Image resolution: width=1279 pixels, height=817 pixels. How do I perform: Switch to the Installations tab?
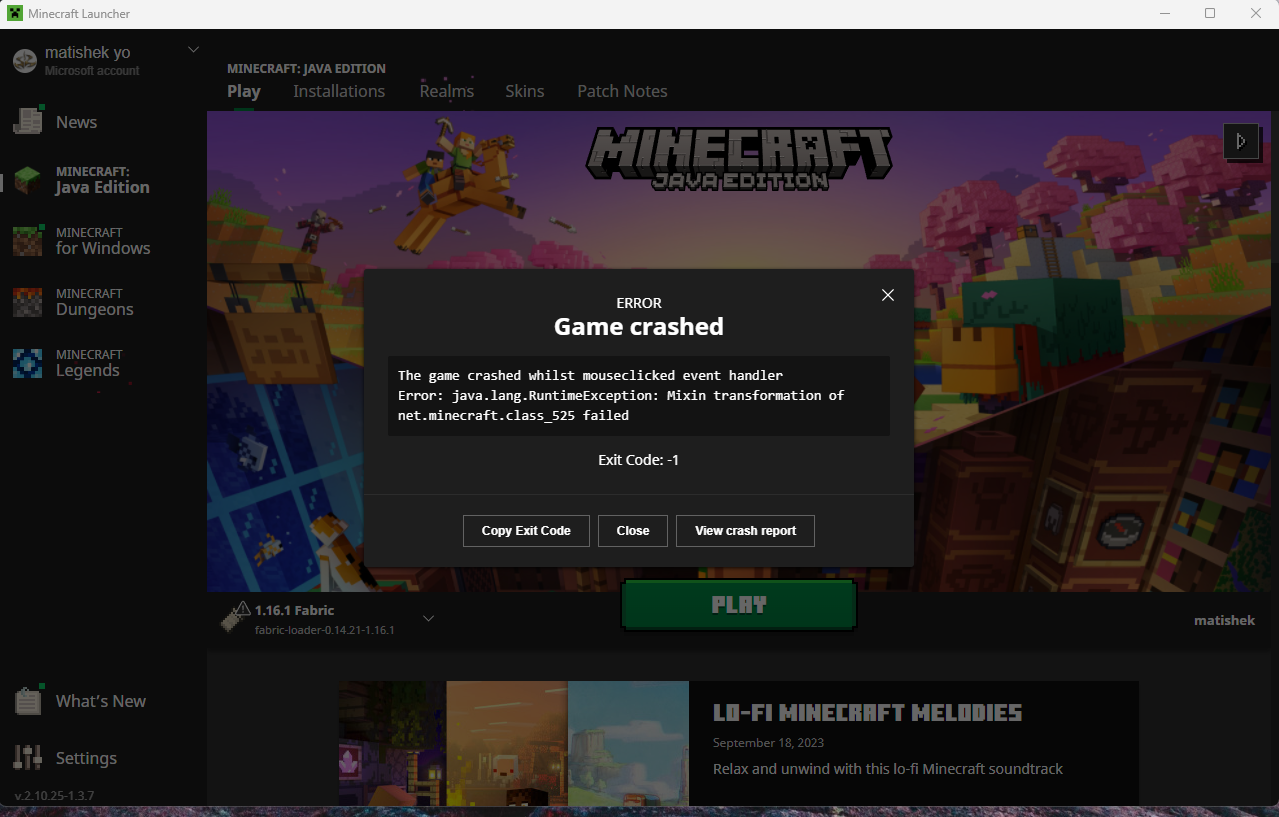(339, 91)
